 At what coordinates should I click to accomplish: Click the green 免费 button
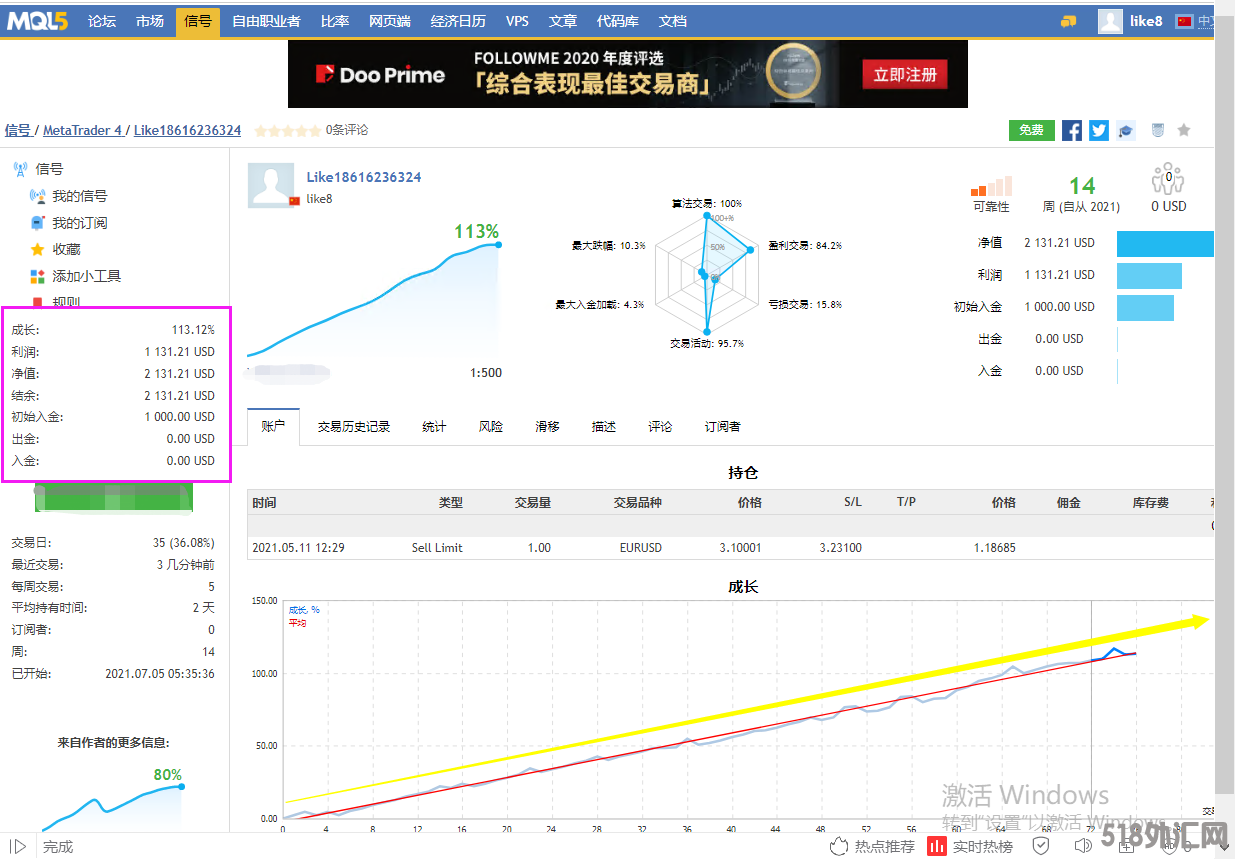click(1031, 130)
